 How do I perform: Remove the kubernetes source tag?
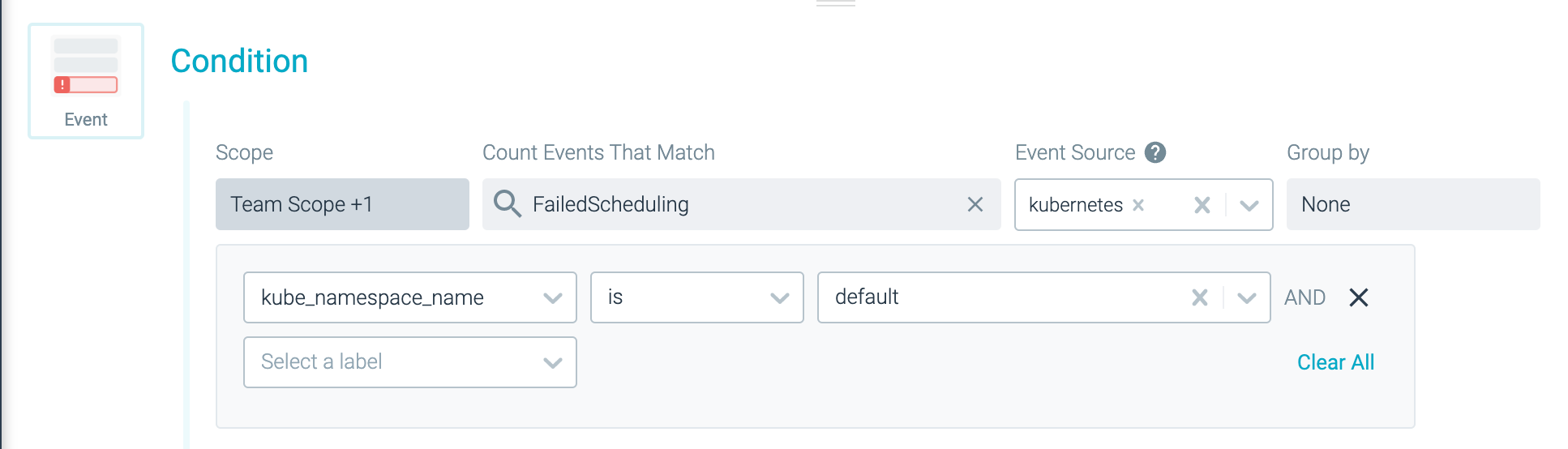[x=1138, y=205]
